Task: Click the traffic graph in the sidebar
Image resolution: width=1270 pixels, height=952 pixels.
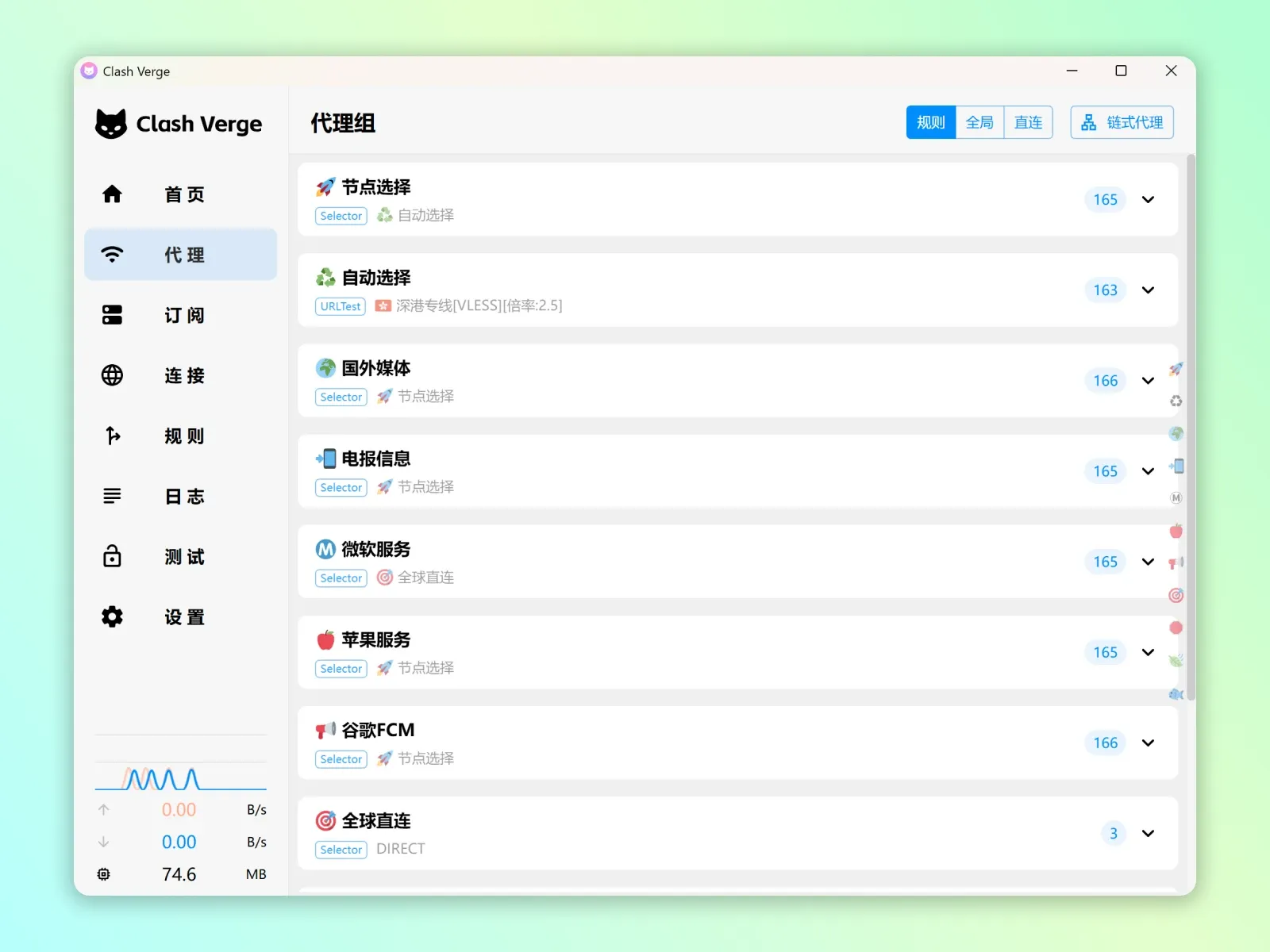Action: (x=181, y=777)
